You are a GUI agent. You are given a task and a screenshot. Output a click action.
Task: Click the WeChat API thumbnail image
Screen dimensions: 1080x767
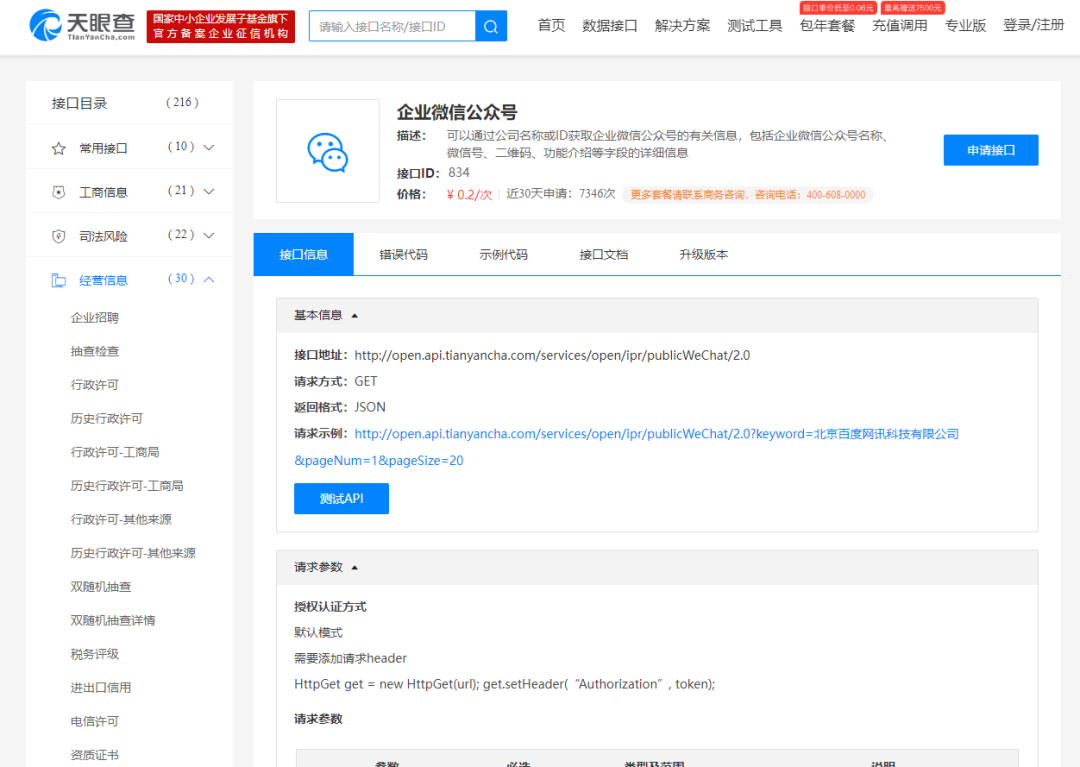pyautogui.click(x=328, y=151)
